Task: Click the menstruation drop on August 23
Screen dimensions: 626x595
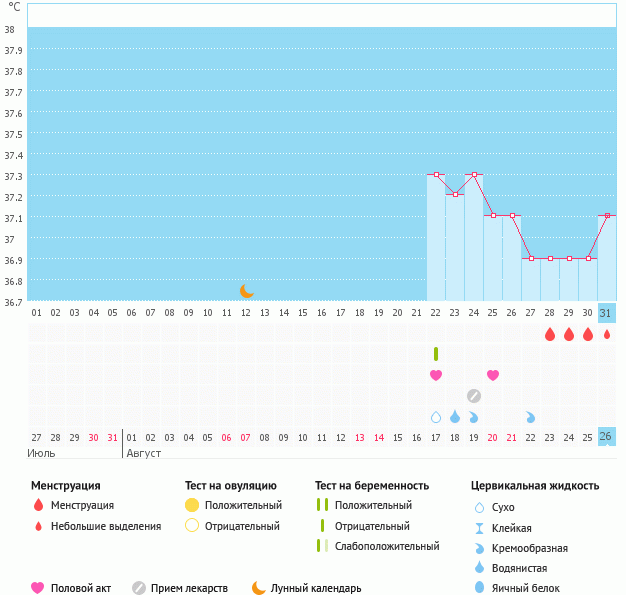Action: pyautogui.click(x=550, y=335)
